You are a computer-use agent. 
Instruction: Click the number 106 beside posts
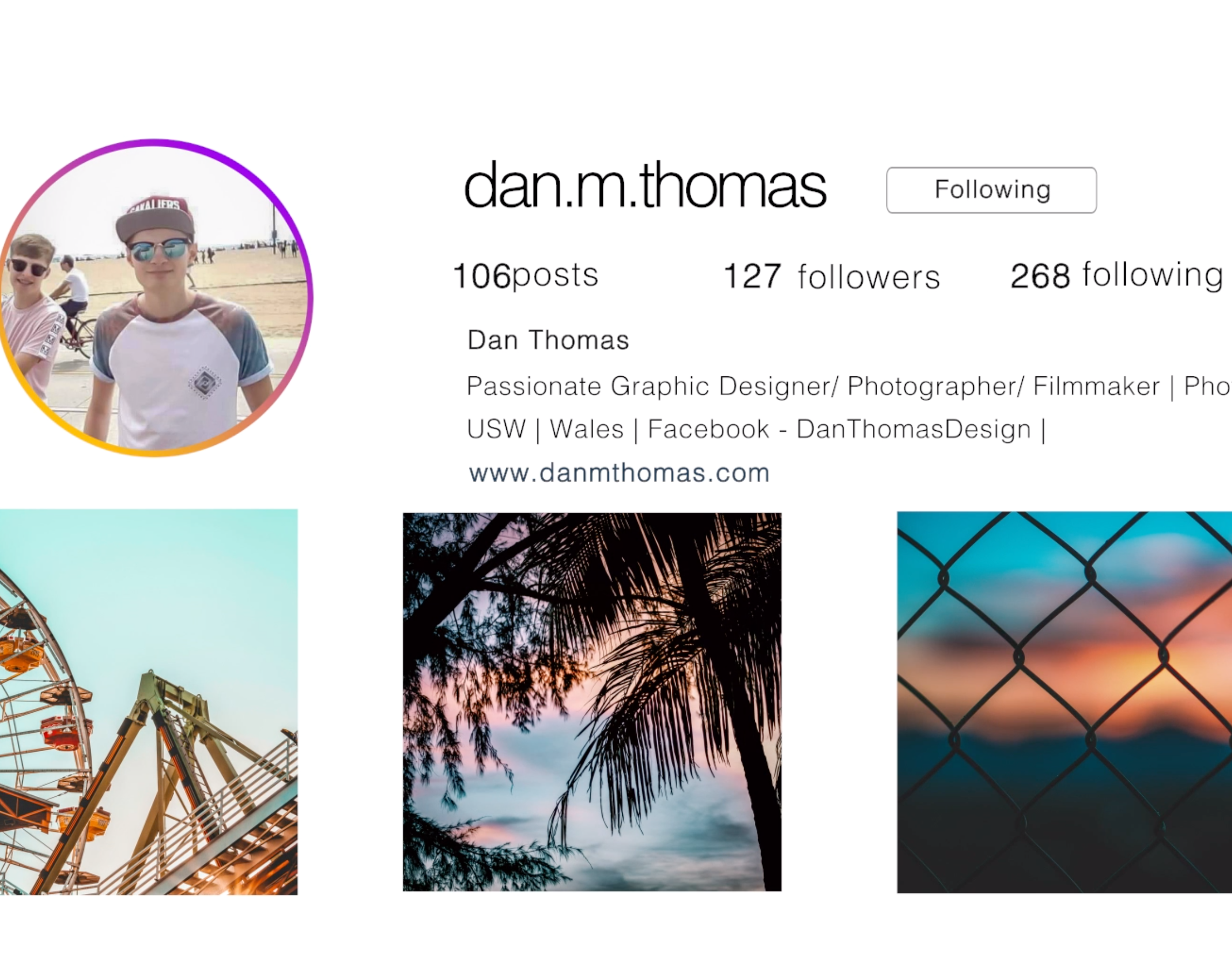[x=482, y=277]
